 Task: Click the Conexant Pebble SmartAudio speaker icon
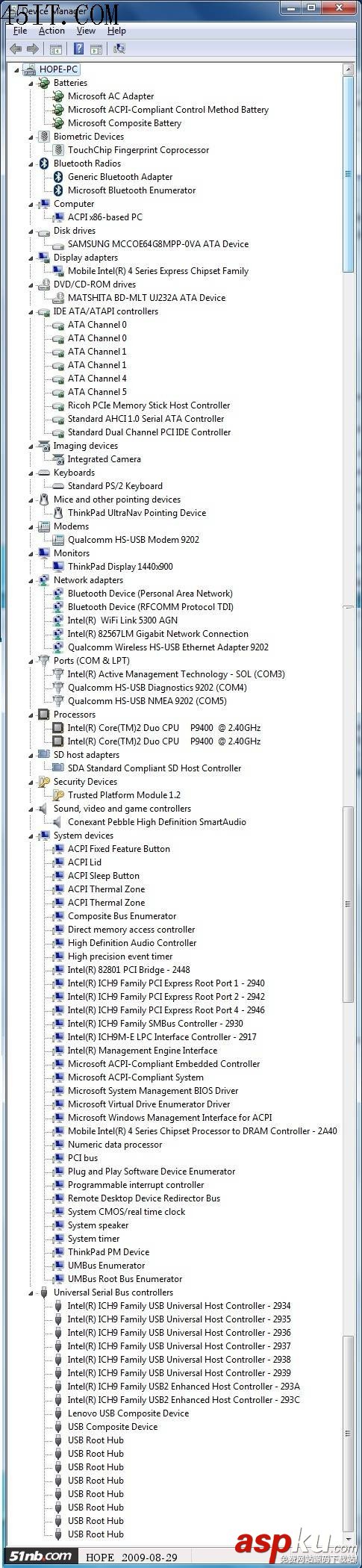pos(58,822)
